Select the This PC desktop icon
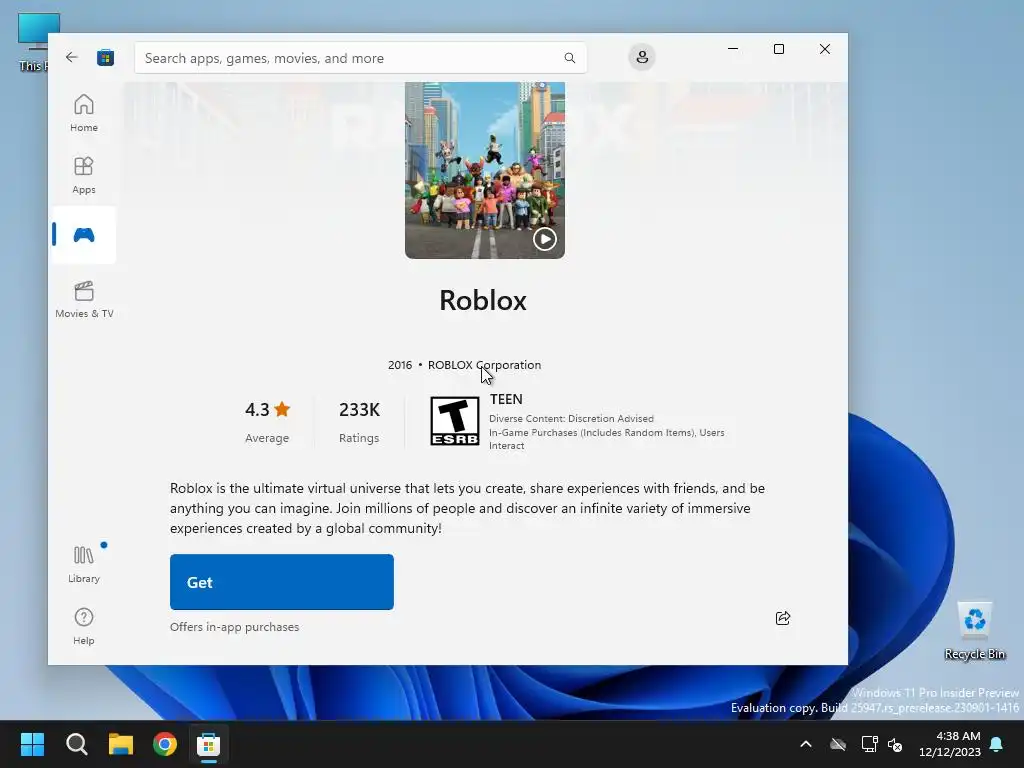This screenshot has height=768, width=1024. coord(35,42)
